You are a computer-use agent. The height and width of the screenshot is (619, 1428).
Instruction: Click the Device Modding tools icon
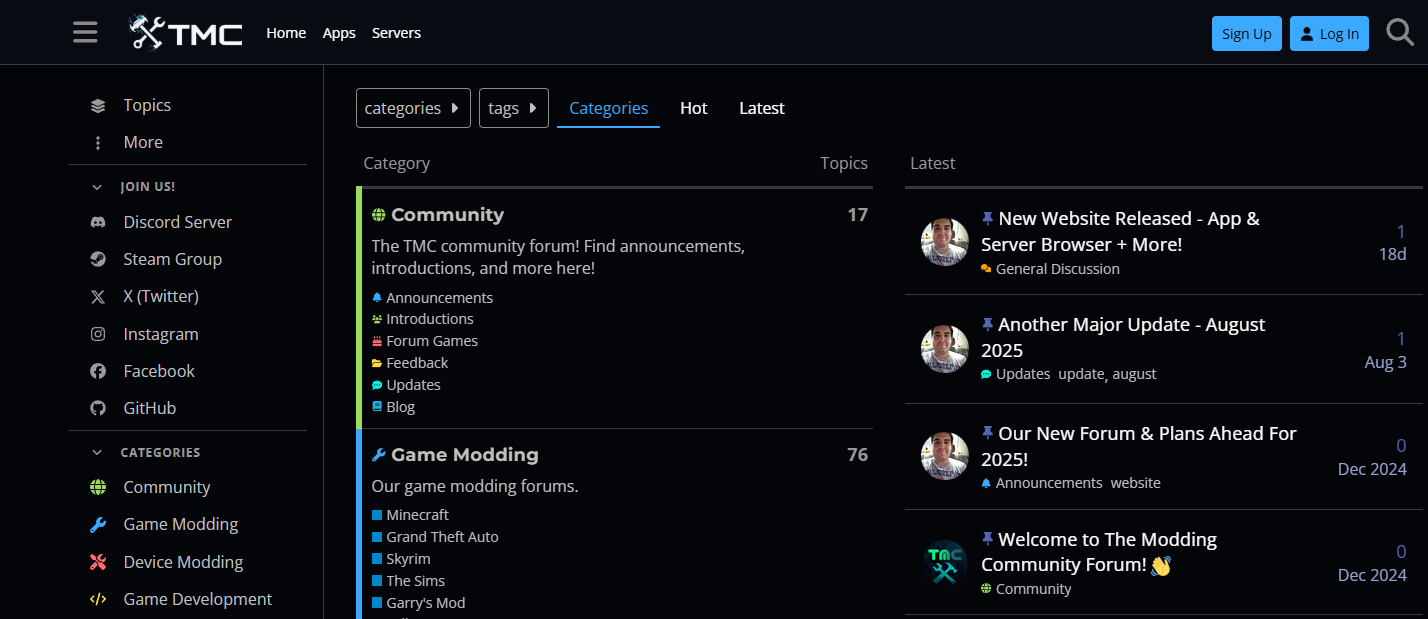click(x=98, y=562)
